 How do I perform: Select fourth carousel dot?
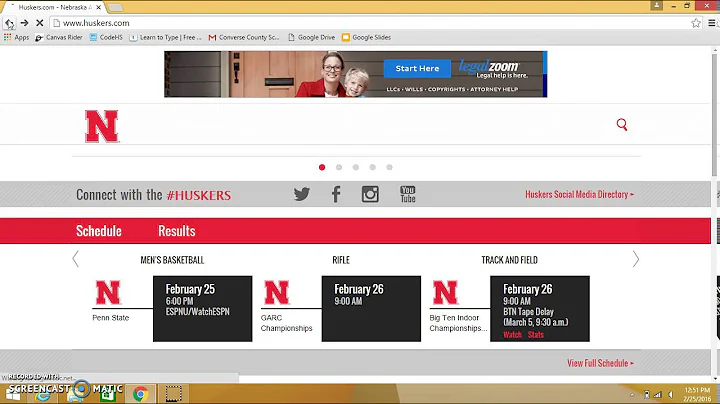click(x=372, y=167)
